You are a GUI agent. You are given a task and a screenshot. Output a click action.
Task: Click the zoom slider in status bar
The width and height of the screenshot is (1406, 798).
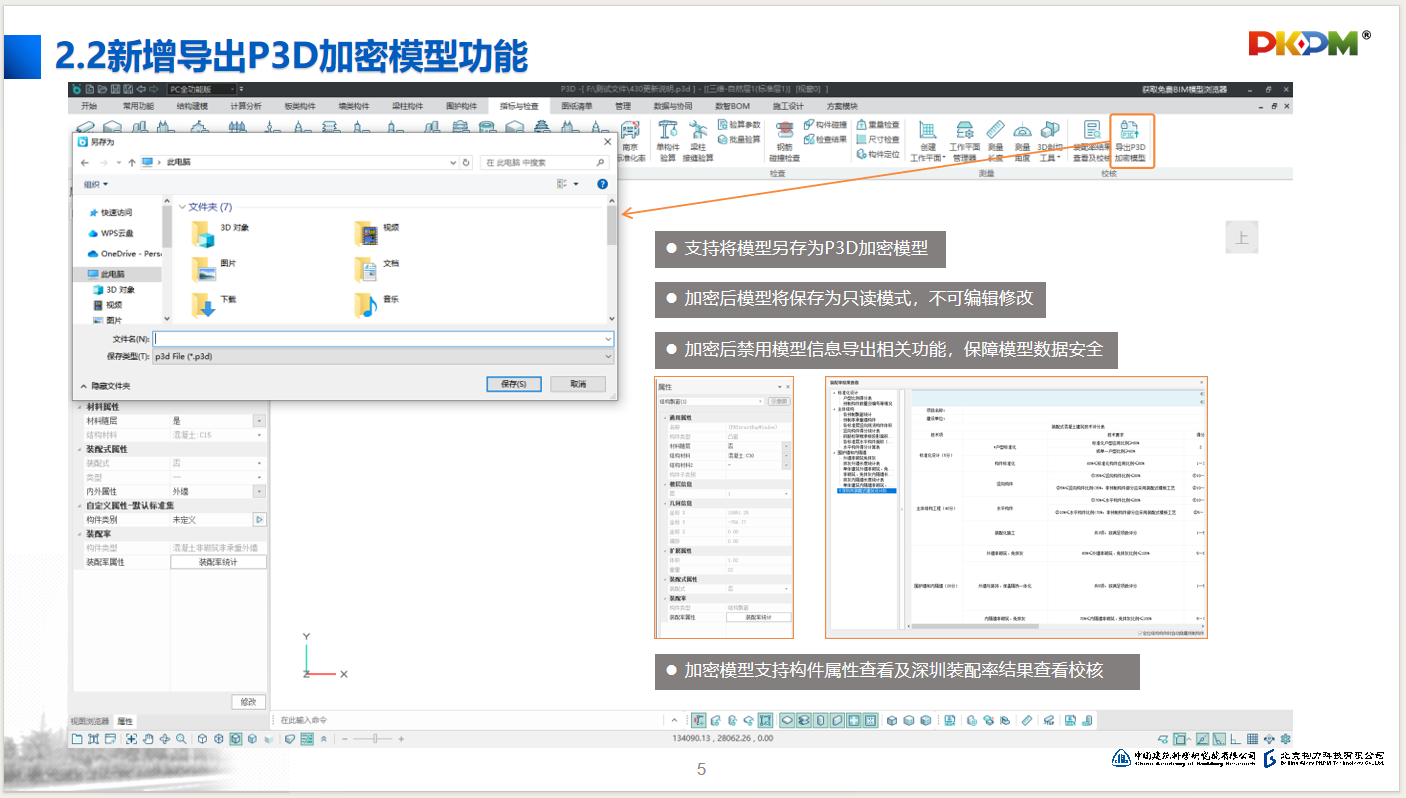[375, 738]
